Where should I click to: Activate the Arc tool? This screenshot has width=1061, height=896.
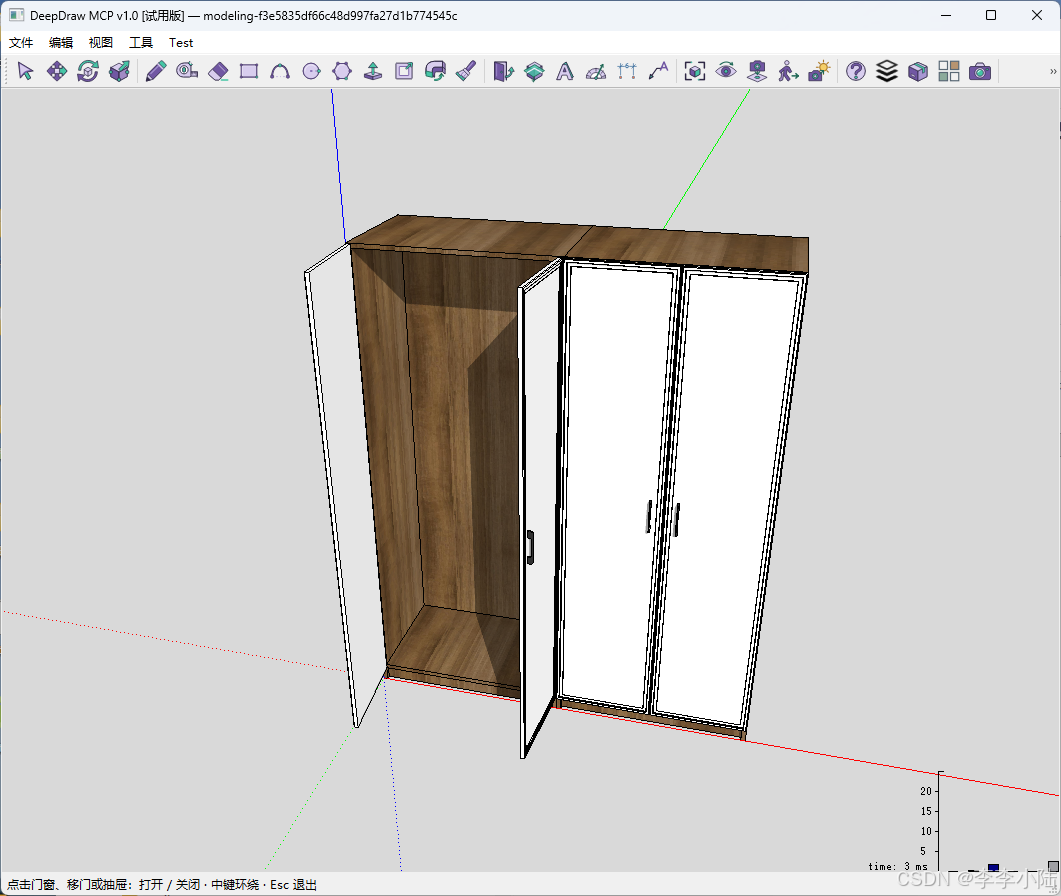pyautogui.click(x=280, y=71)
